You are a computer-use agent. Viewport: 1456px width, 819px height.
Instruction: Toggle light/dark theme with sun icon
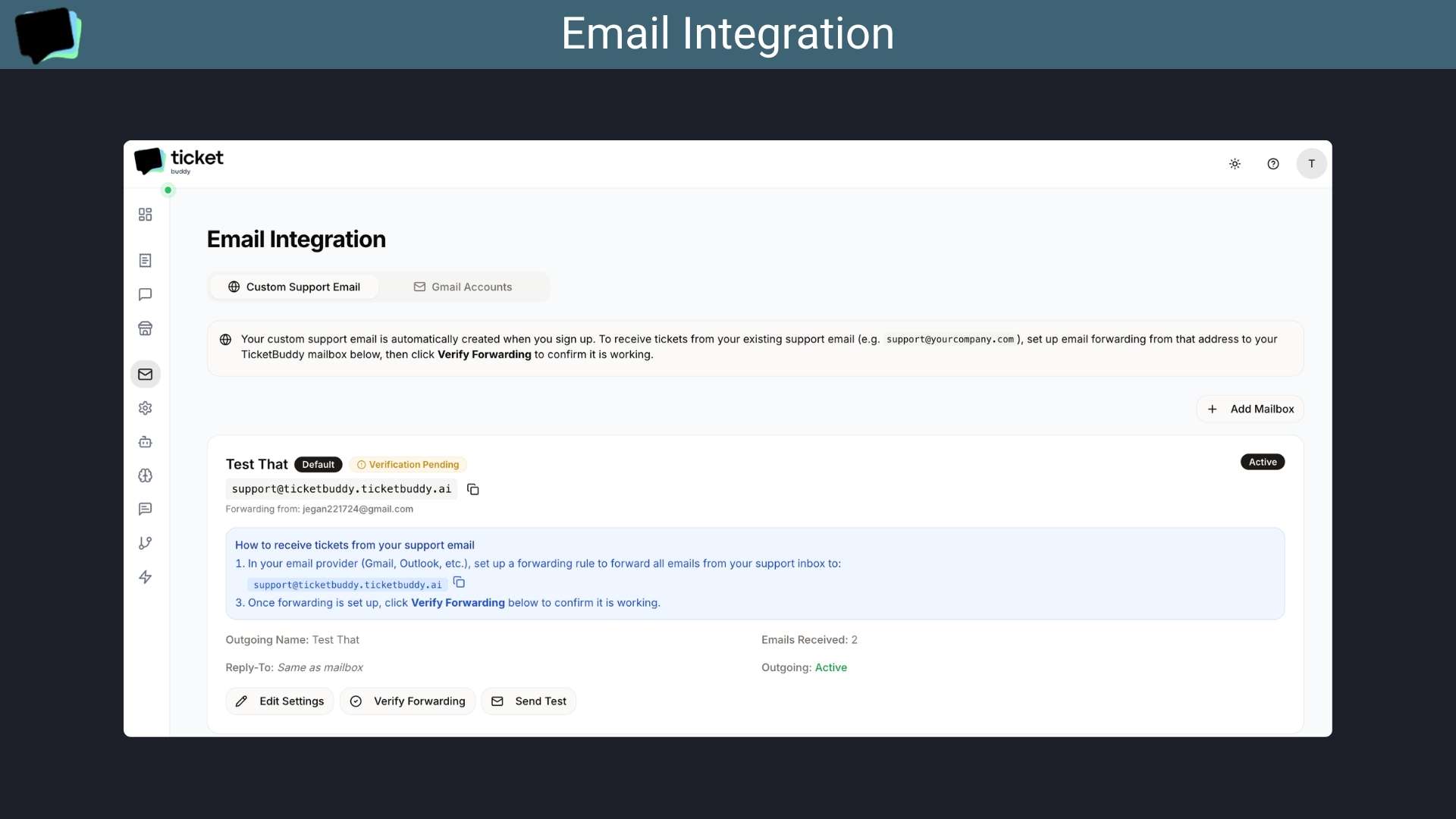[1235, 163]
